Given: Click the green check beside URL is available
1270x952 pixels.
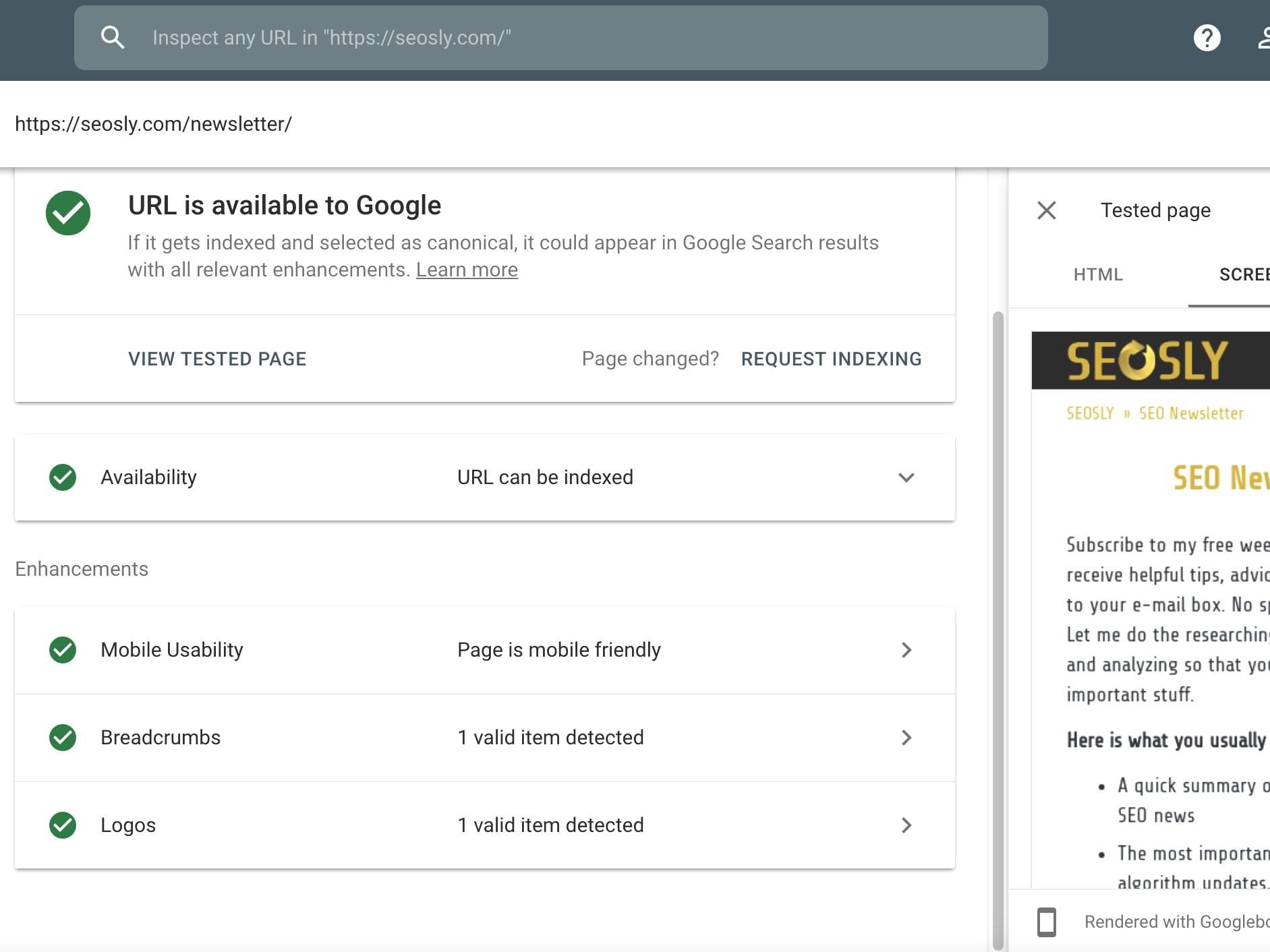Looking at the screenshot, I should (68, 213).
